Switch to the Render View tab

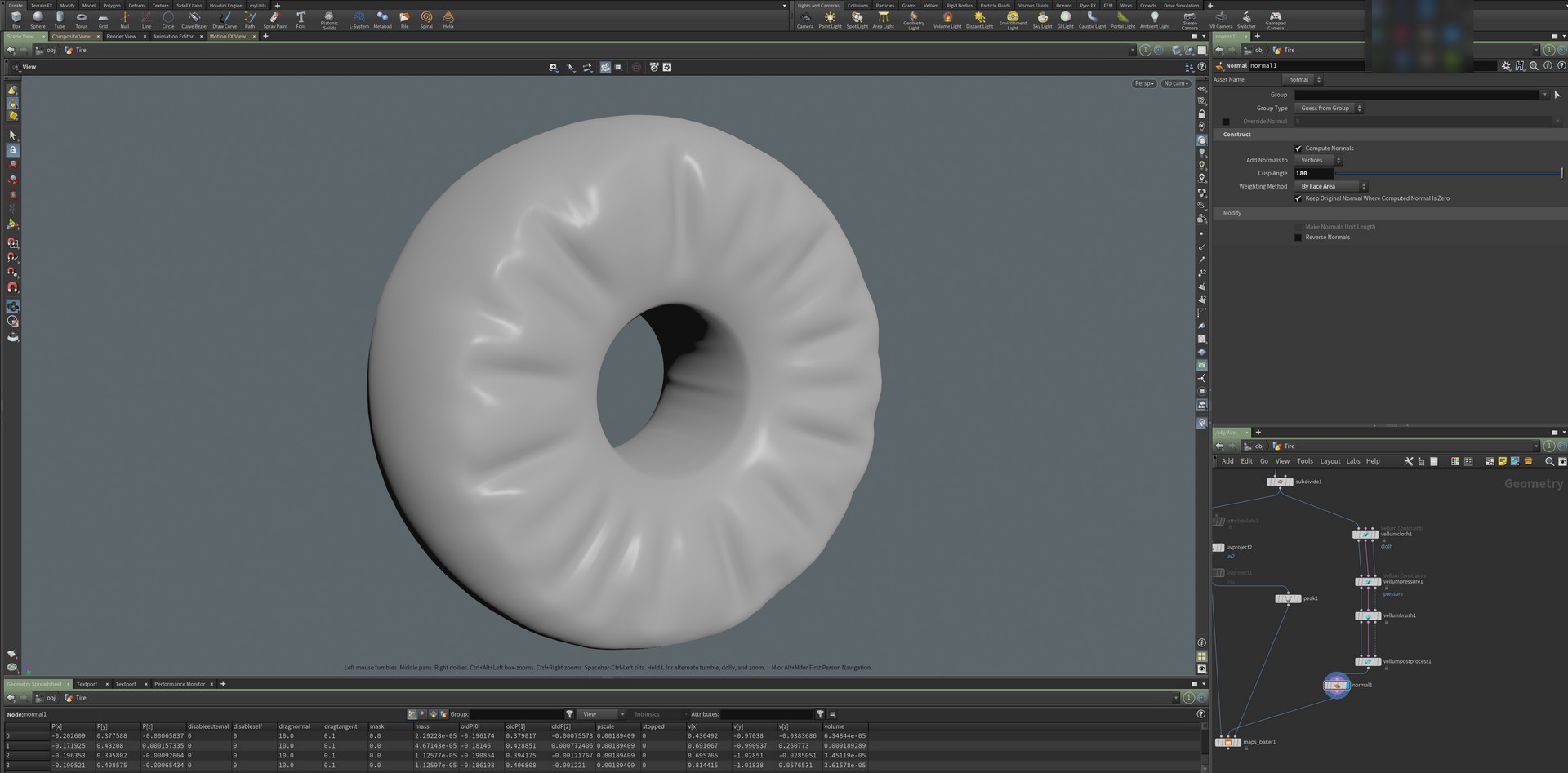(122, 36)
